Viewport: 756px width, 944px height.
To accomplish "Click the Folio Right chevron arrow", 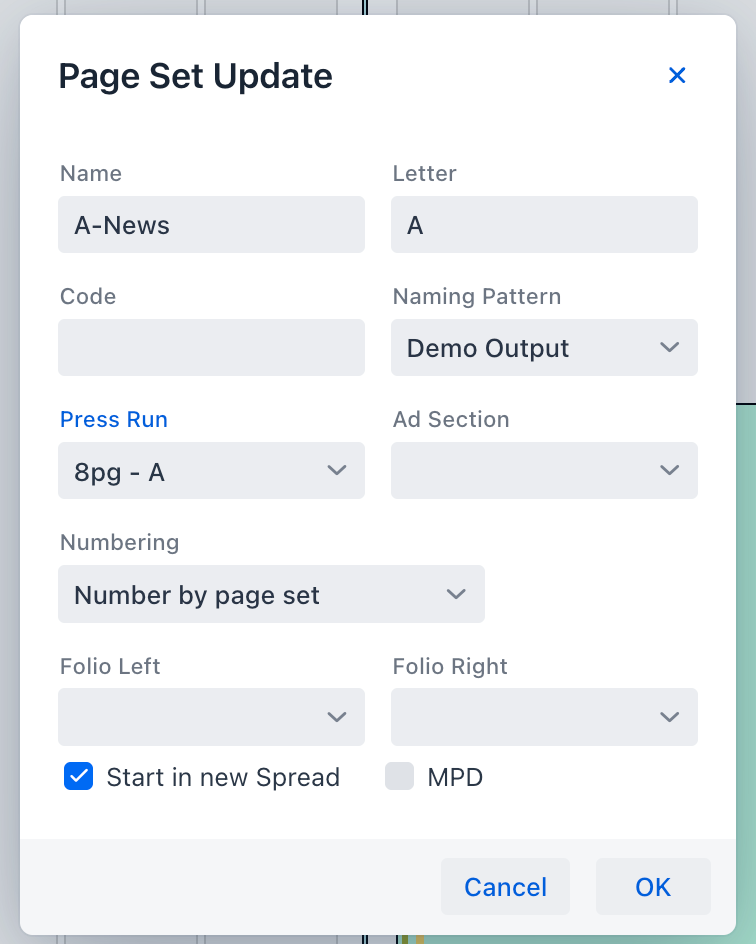I will [x=670, y=717].
